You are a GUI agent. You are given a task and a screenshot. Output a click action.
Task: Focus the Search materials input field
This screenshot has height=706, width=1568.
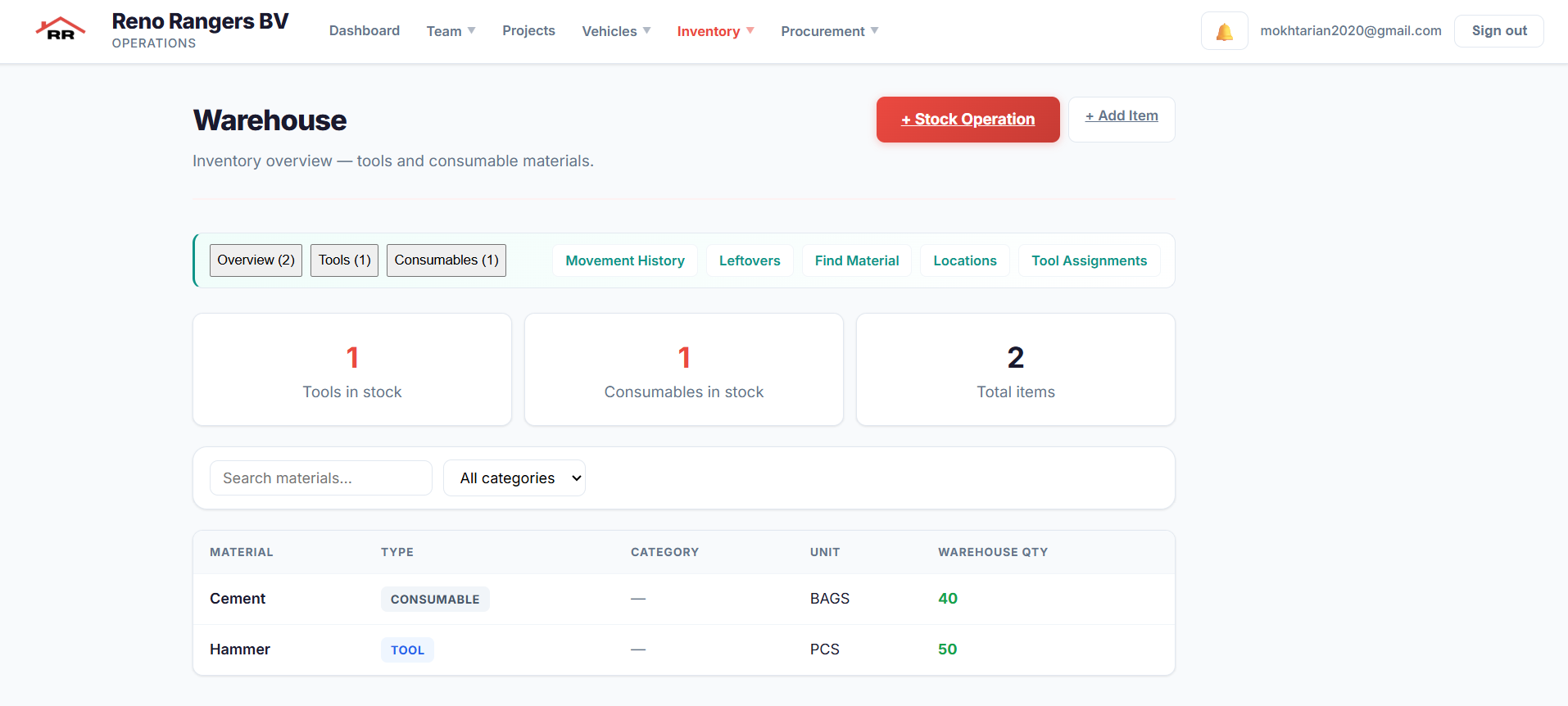tap(320, 478)
